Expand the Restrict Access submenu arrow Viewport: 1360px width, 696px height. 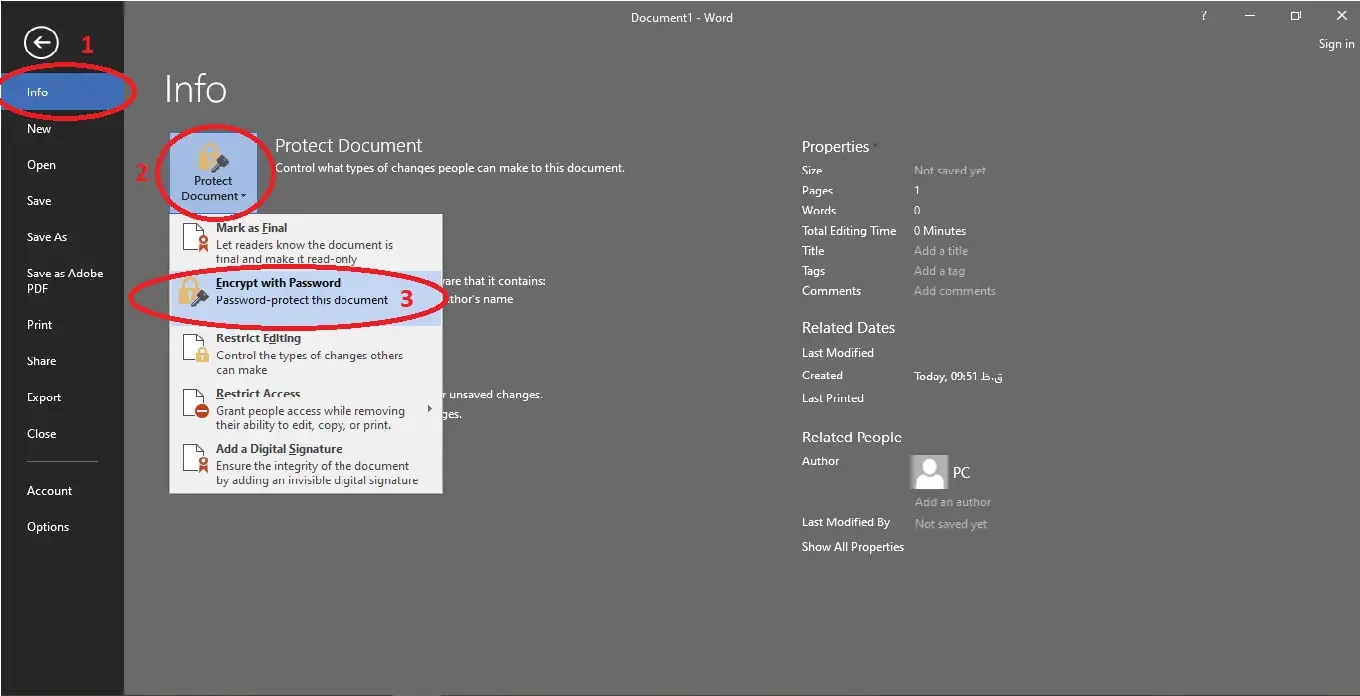(x=430, y=408)
